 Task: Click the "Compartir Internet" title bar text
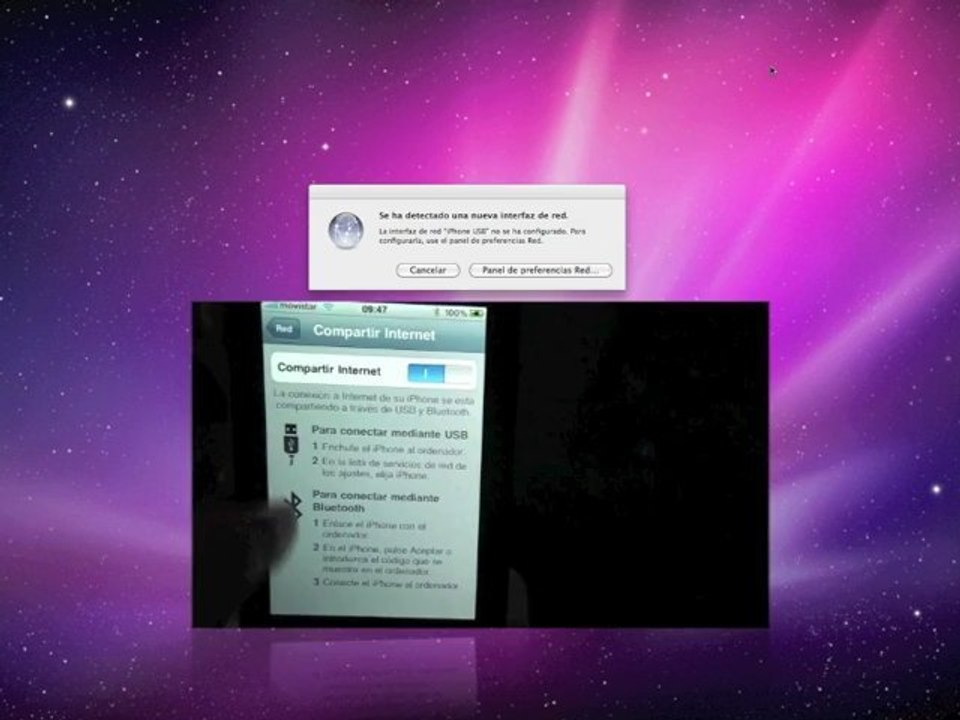[x=374, y=332]
